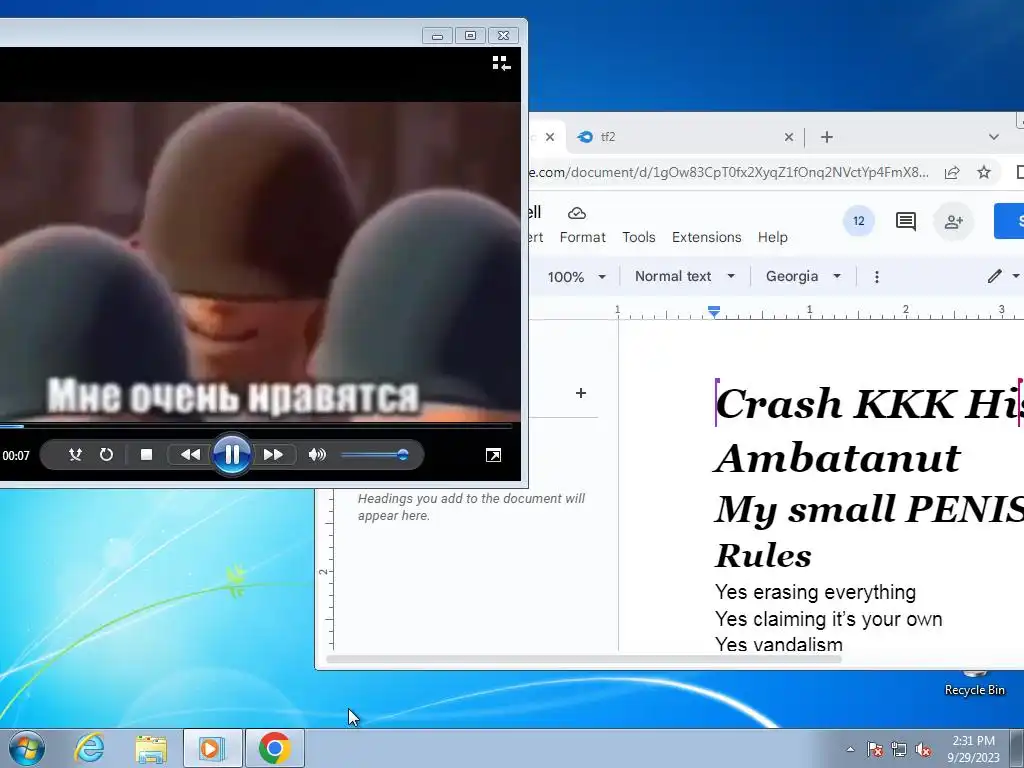Show the 12 active collaborators
The height and width of the screenshot is (768, 1024).
click(859, 221)
